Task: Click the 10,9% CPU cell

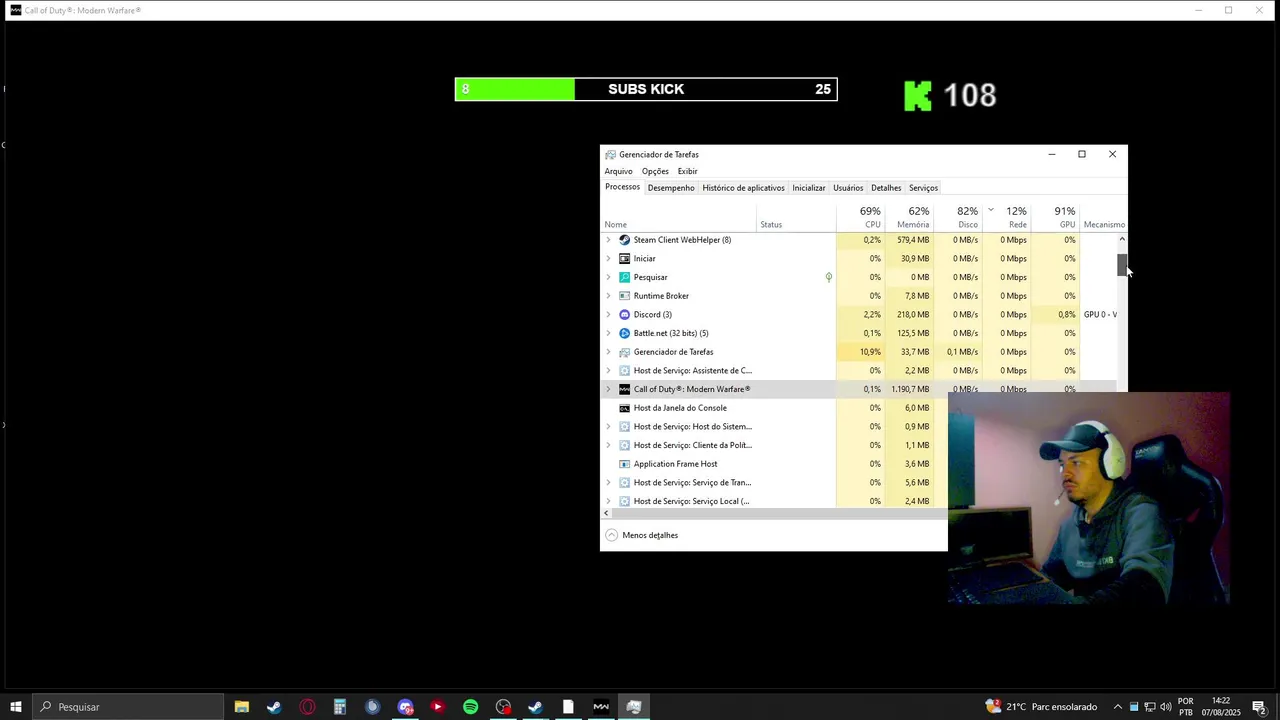Action: coord(861,352)
